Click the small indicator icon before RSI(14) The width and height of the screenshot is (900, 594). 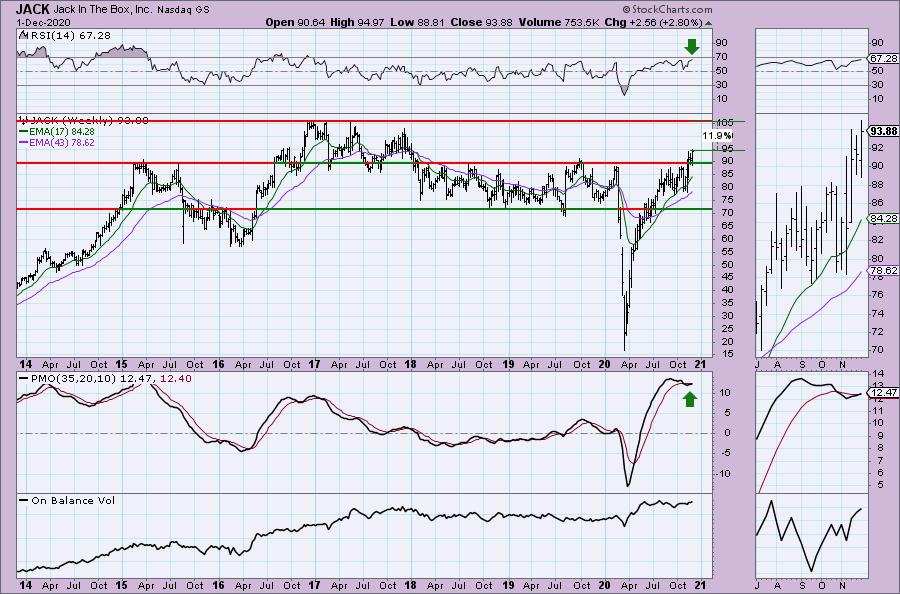pos(23,36)
